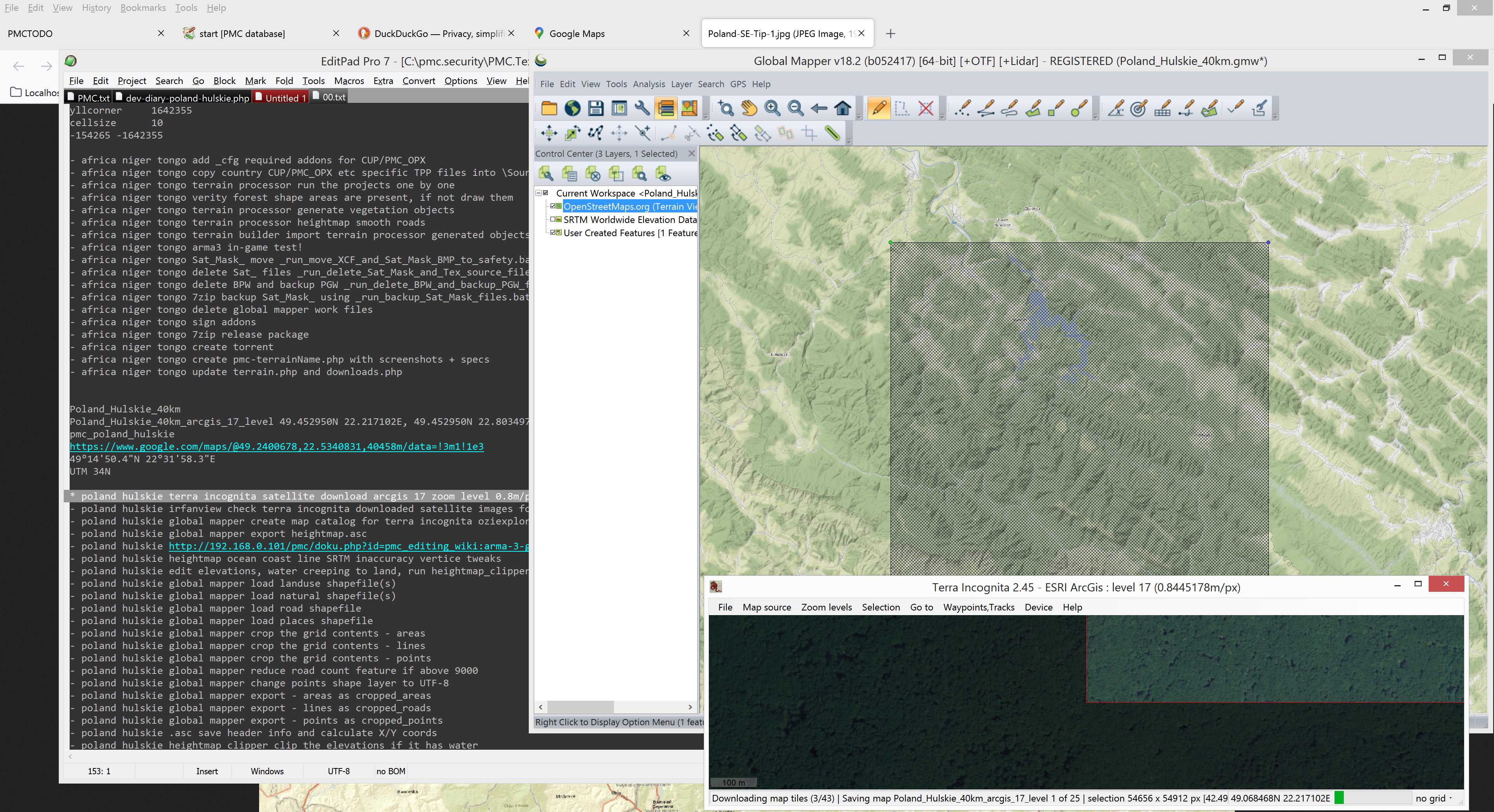Viewport: 1494px width, 812px height.
Task: Select the green Measure ruler tool
Action: [x=833, y=133]
